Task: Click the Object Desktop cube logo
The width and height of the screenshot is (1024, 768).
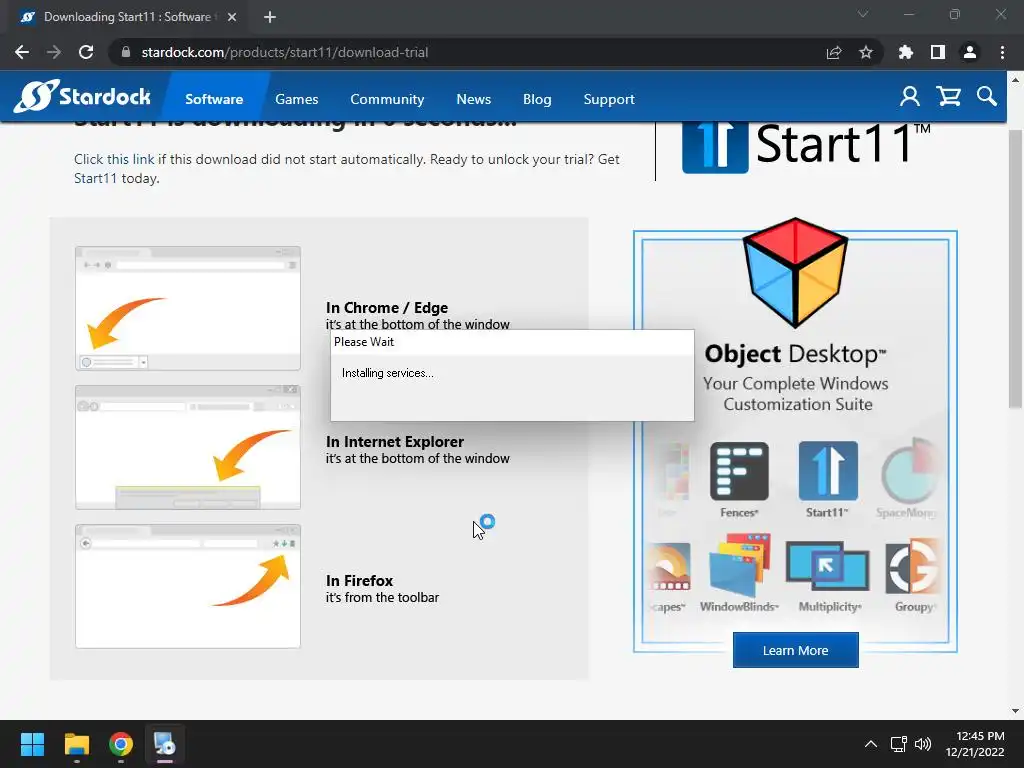Action: point(795,272)
